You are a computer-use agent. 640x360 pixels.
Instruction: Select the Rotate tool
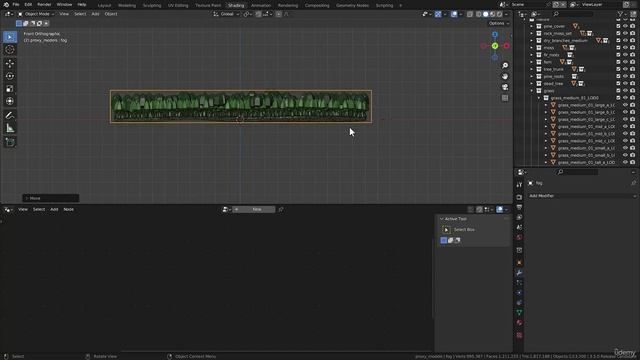point(10,76)
